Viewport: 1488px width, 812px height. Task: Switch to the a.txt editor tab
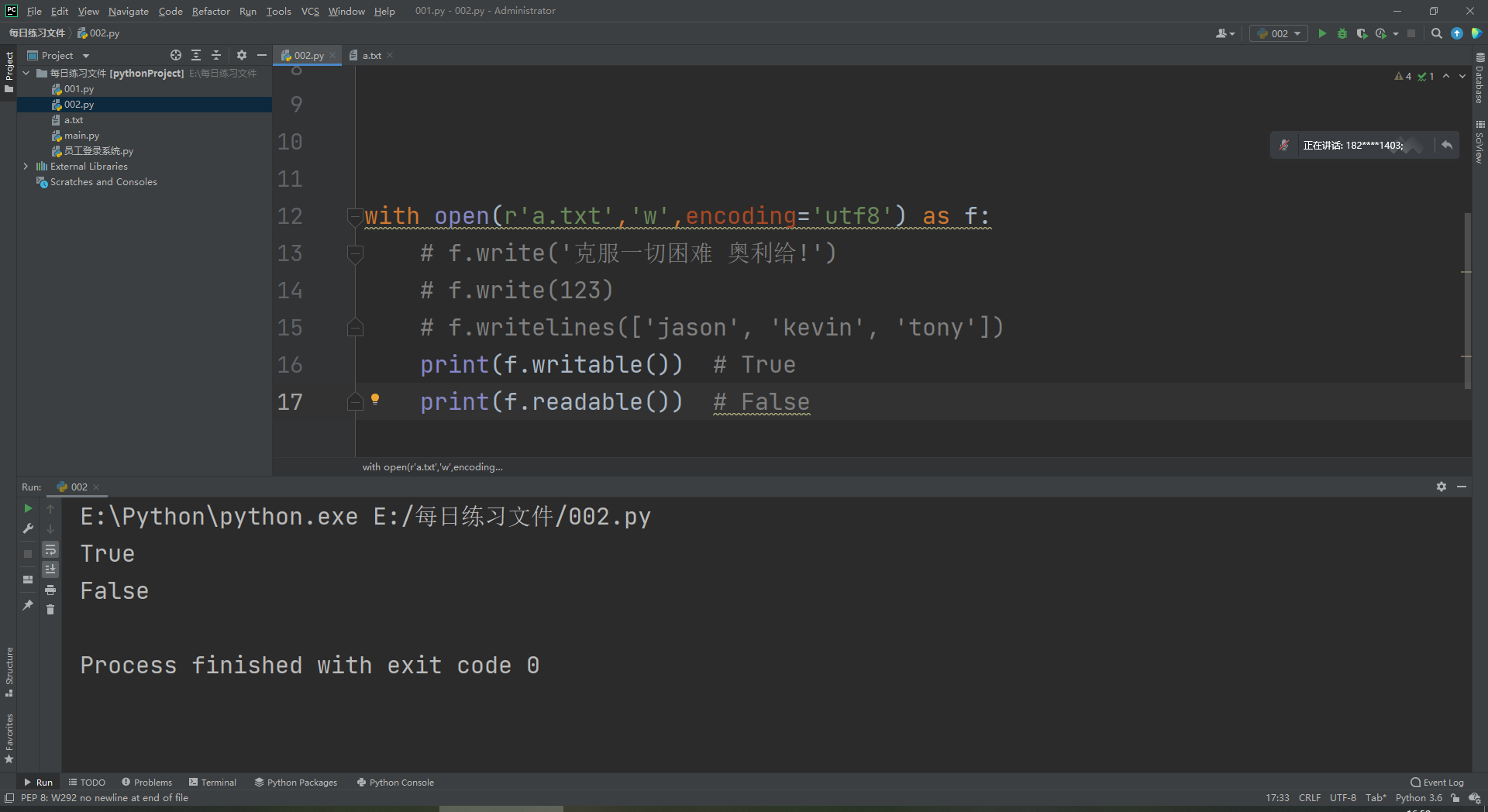pyautogui.click(x=372, y=55)
